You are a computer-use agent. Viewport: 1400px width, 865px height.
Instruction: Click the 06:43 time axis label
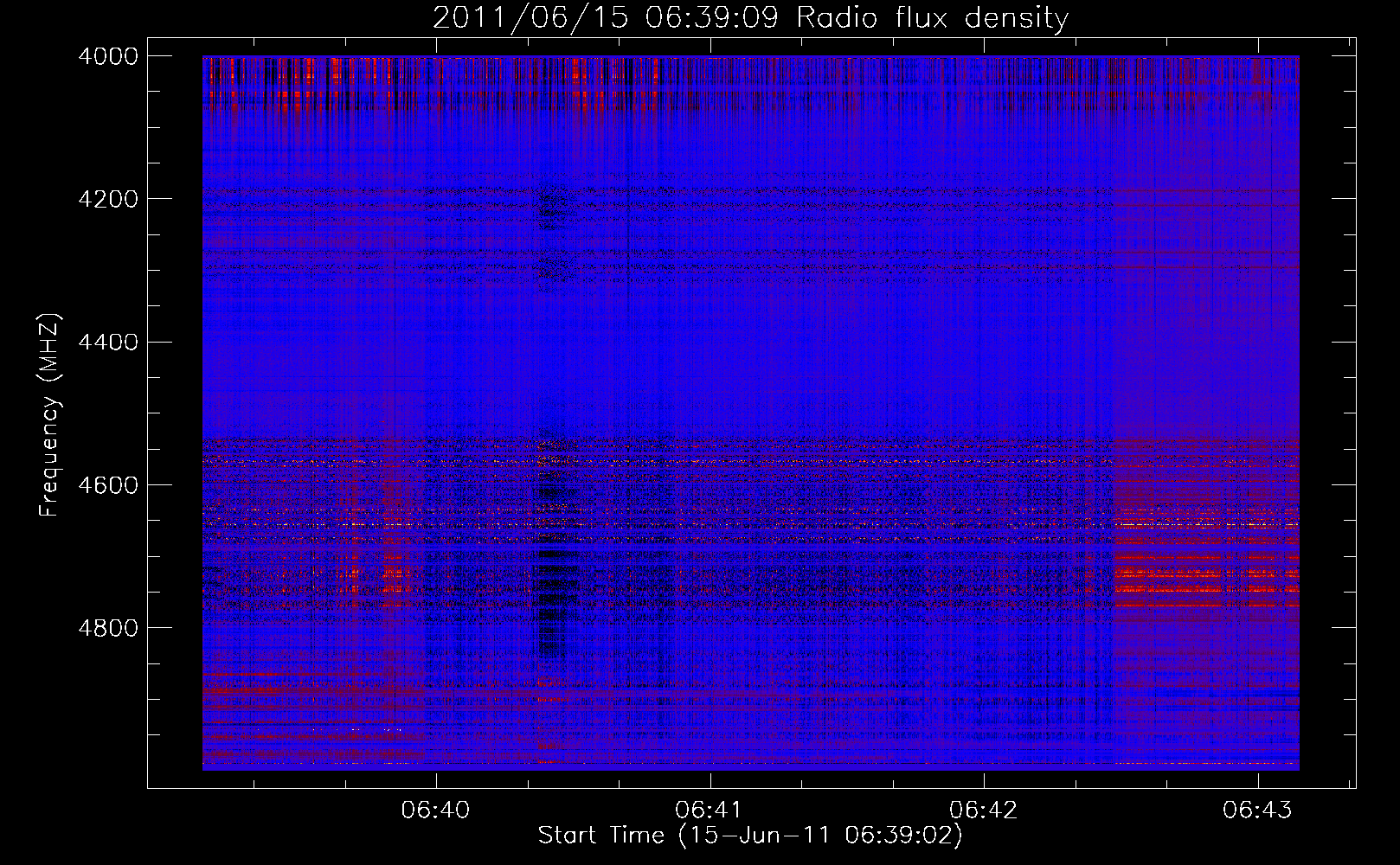1257,811
